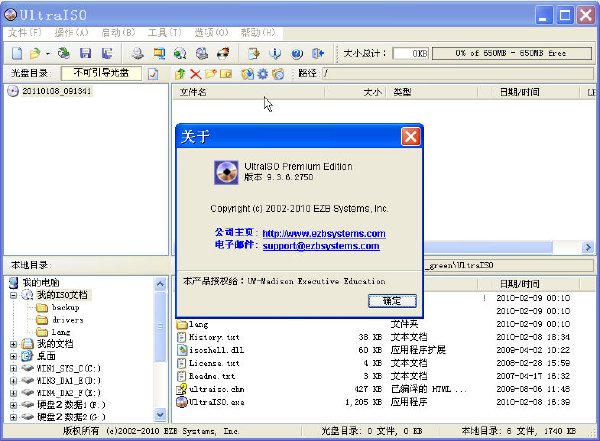Click the blue gear settings icon

pos(262,74)
